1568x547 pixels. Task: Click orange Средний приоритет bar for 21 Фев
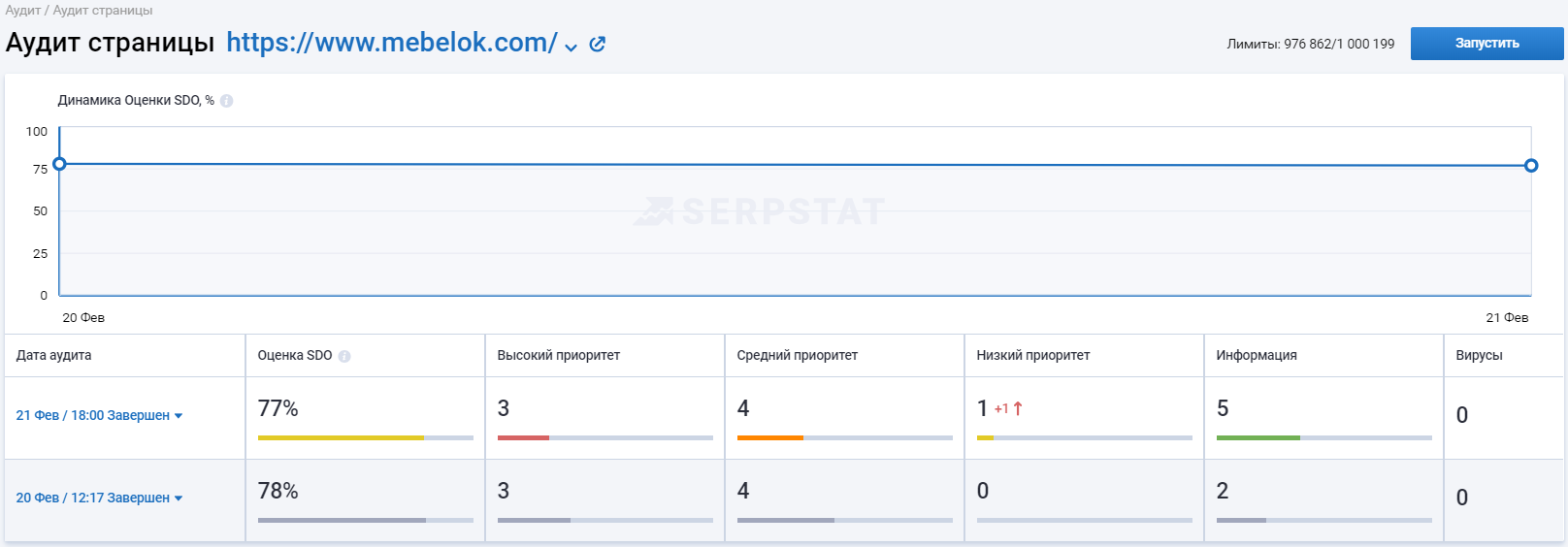[x=770, y=438]
